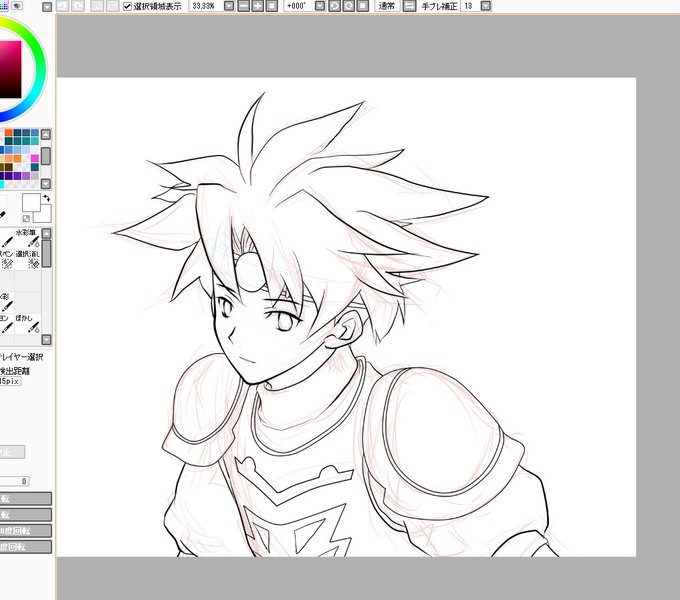Toggle the transparent color small checker icon
The height and width of the screenshot is (600, 680).
pos(26,218)
